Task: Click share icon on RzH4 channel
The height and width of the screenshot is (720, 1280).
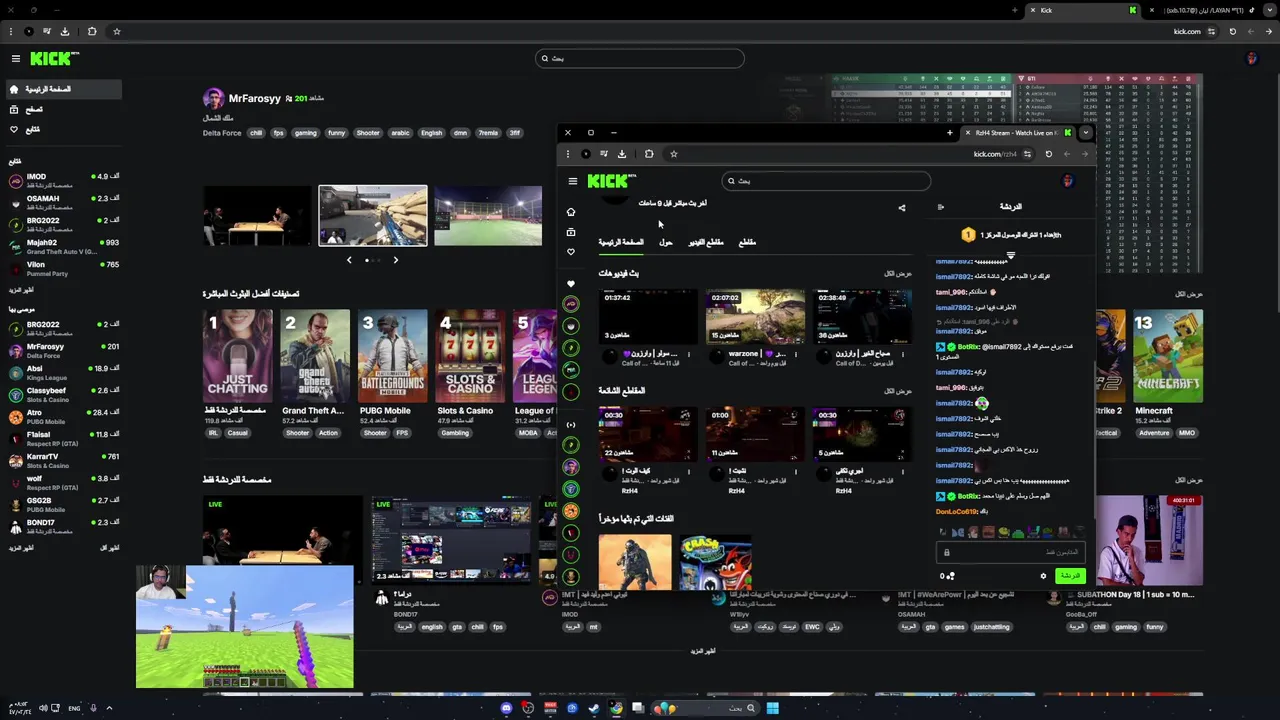Action: pos(901,208)
